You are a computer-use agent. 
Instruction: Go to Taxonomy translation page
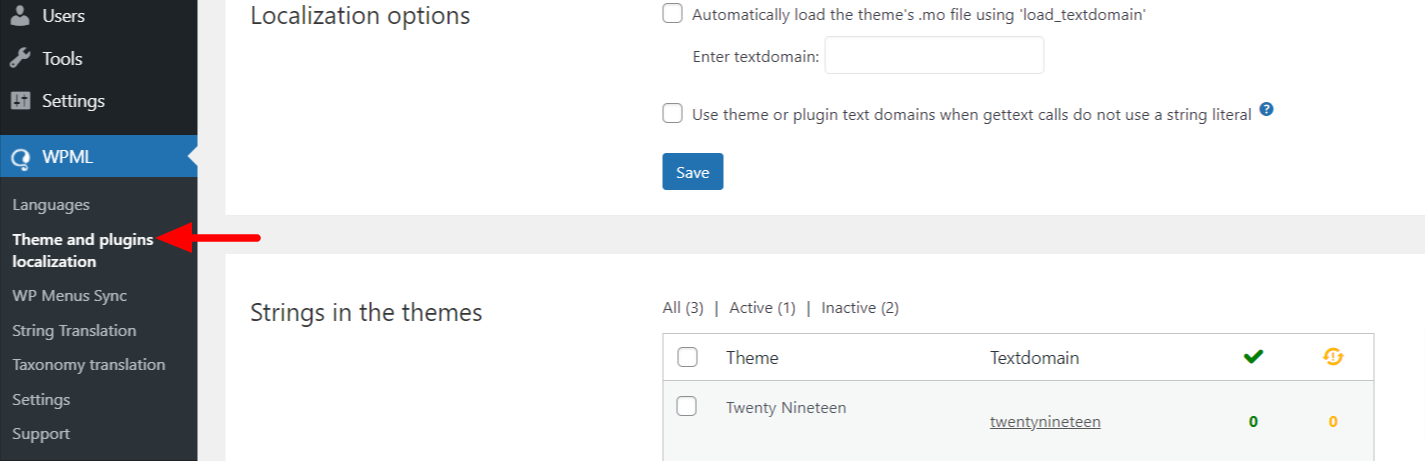point(88,365)
